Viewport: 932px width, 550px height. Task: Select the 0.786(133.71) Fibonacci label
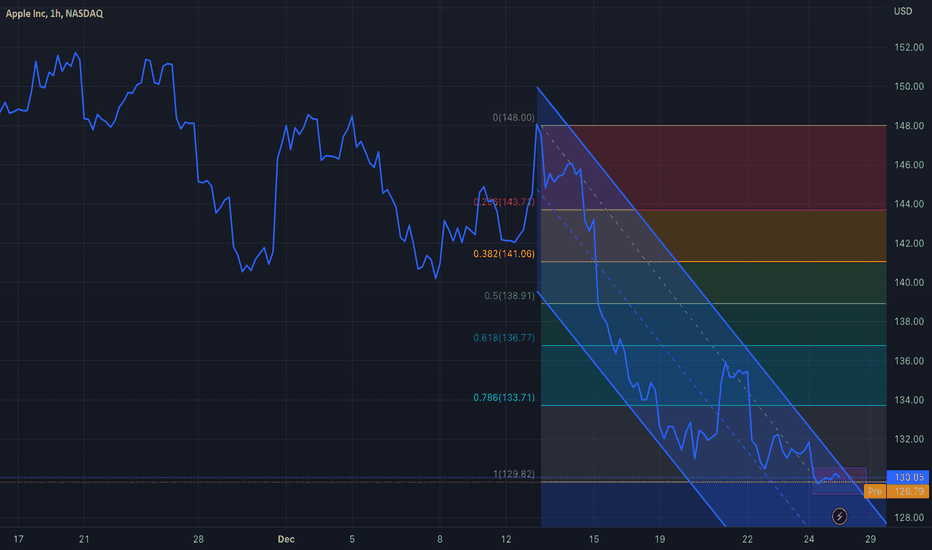tap(504, 398)
